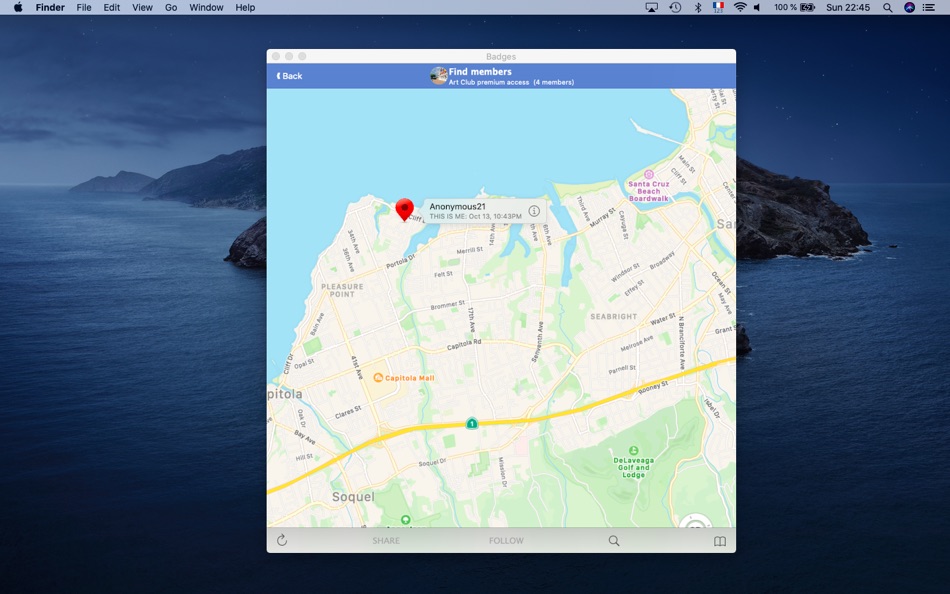Screen dimensions: 950x594
Task: Click the Badges window title bar
Action: tap(501, 56)
